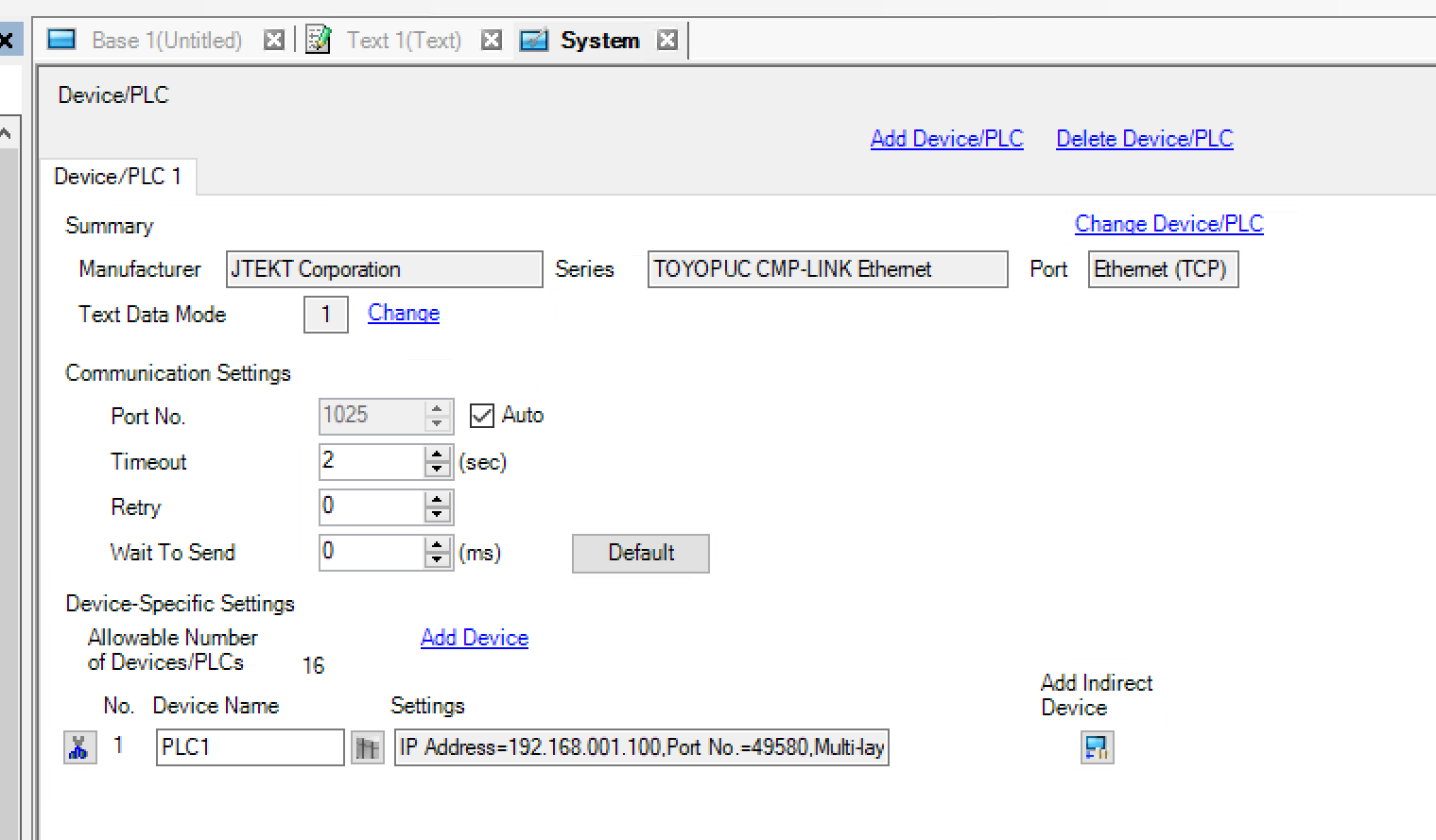Close the Base 1(Untitled) tab
The image size is (1436, 840).
point(274,41)
